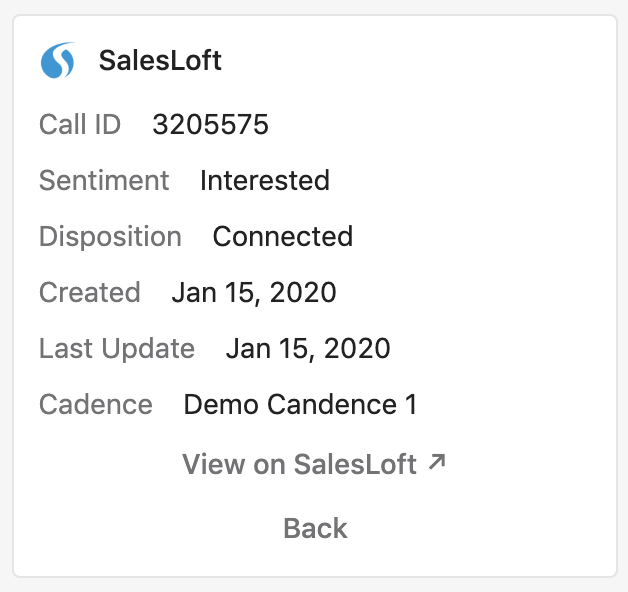
Task: Click the blue SalesLoft logo icon
Action: tap(58, 60)
